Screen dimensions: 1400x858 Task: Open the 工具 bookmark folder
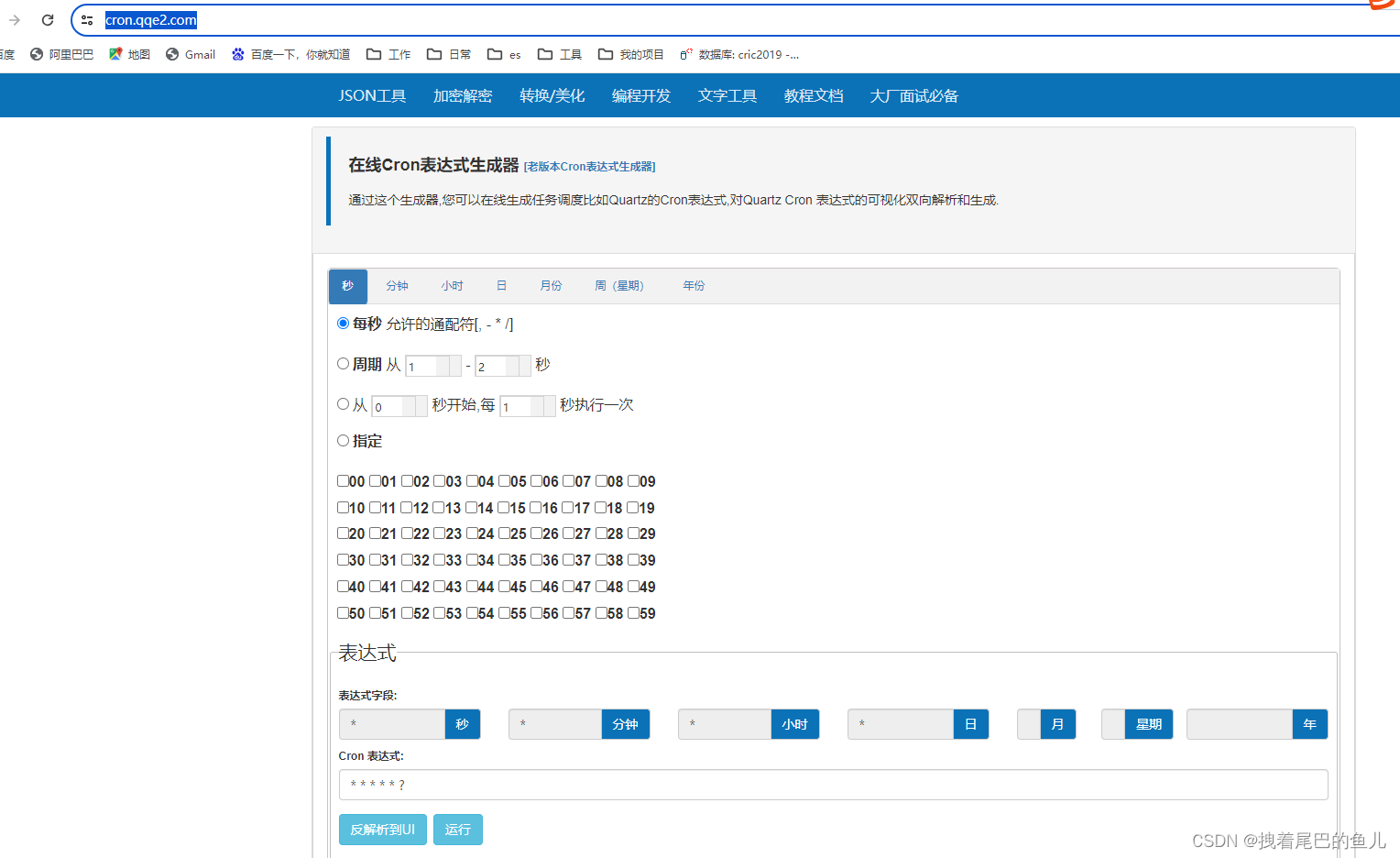point(560,54)
